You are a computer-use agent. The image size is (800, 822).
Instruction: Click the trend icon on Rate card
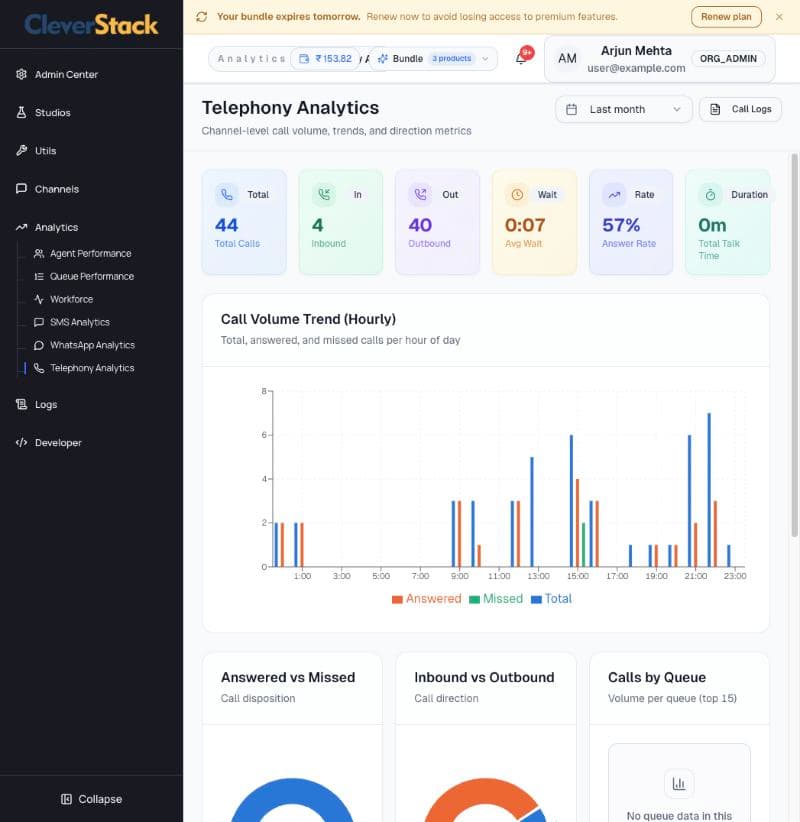coord(614,194)
